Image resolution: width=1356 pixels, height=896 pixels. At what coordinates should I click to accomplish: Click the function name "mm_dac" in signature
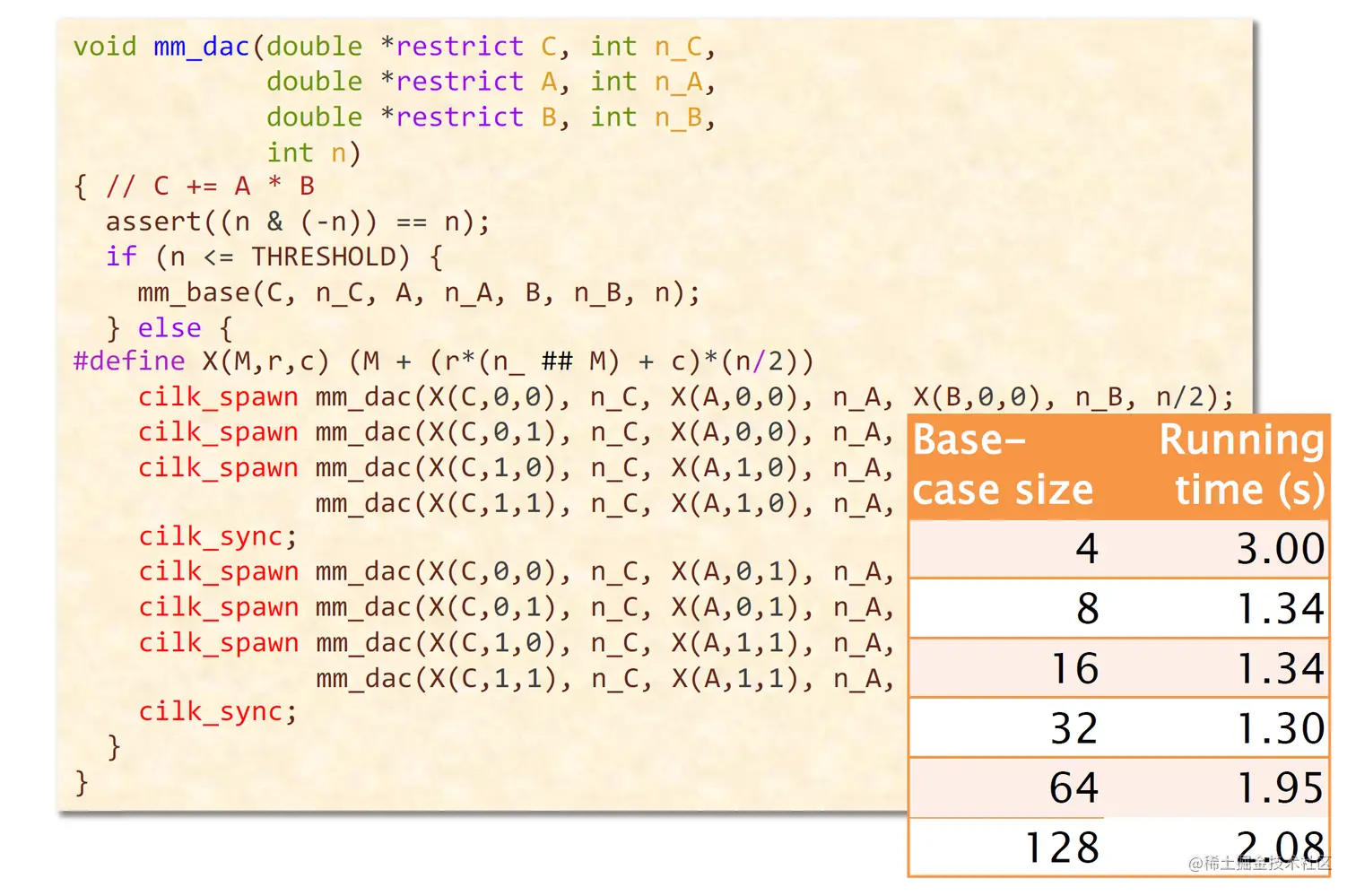202,47
